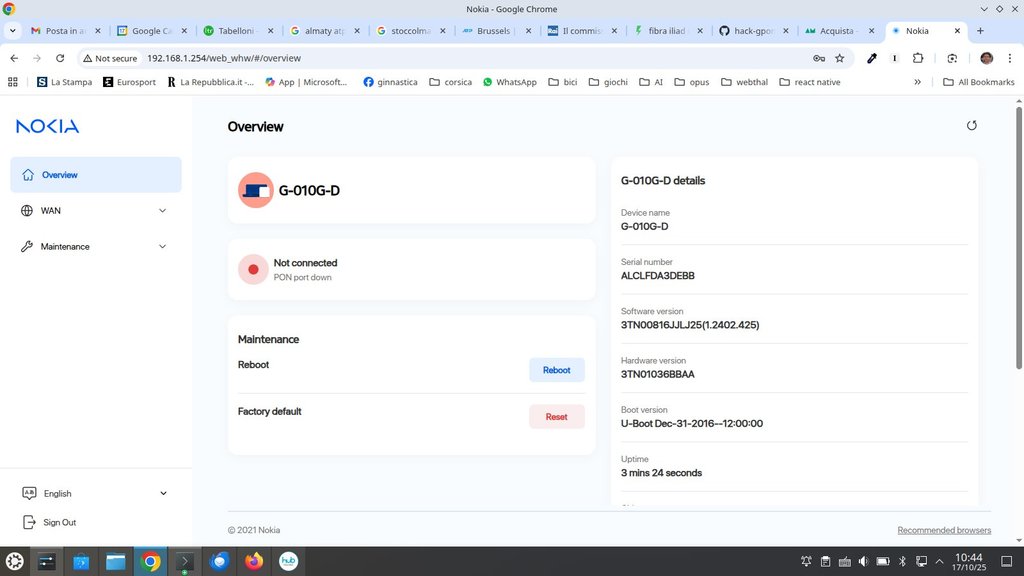Image resolution: width=1024 pixels, height=576 pixels.
Task: Open the Chrome apps grid icon
Action: (x=12, y=82)
